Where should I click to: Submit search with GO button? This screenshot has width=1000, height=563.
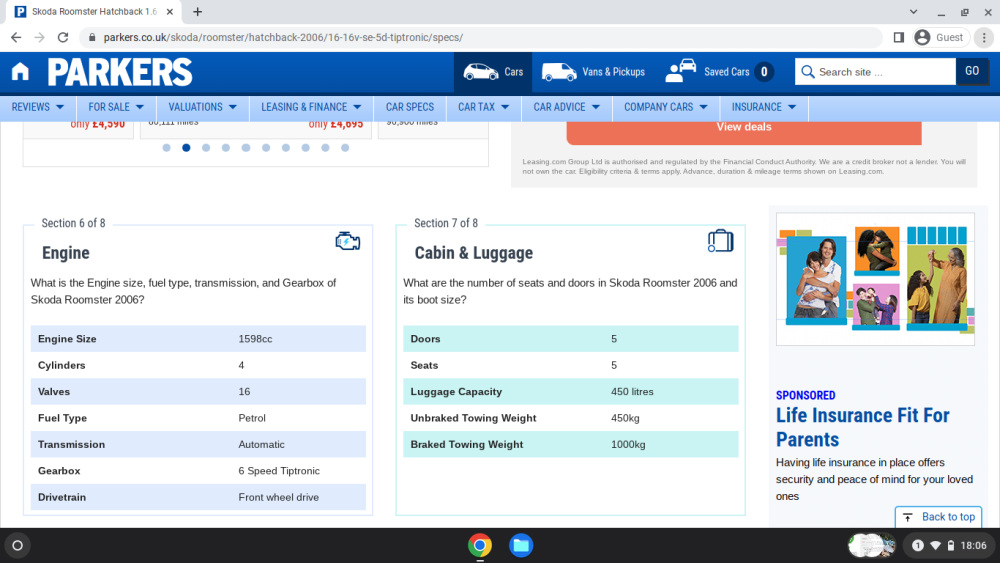tap(971, 71)
